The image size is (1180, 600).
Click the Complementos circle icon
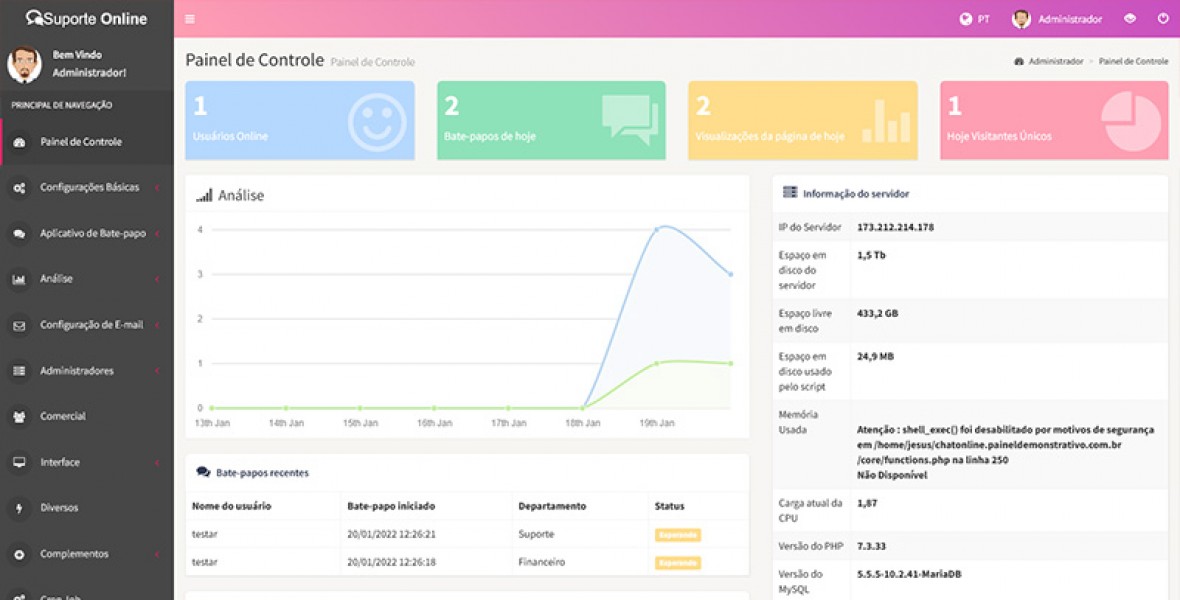point(20,555)
